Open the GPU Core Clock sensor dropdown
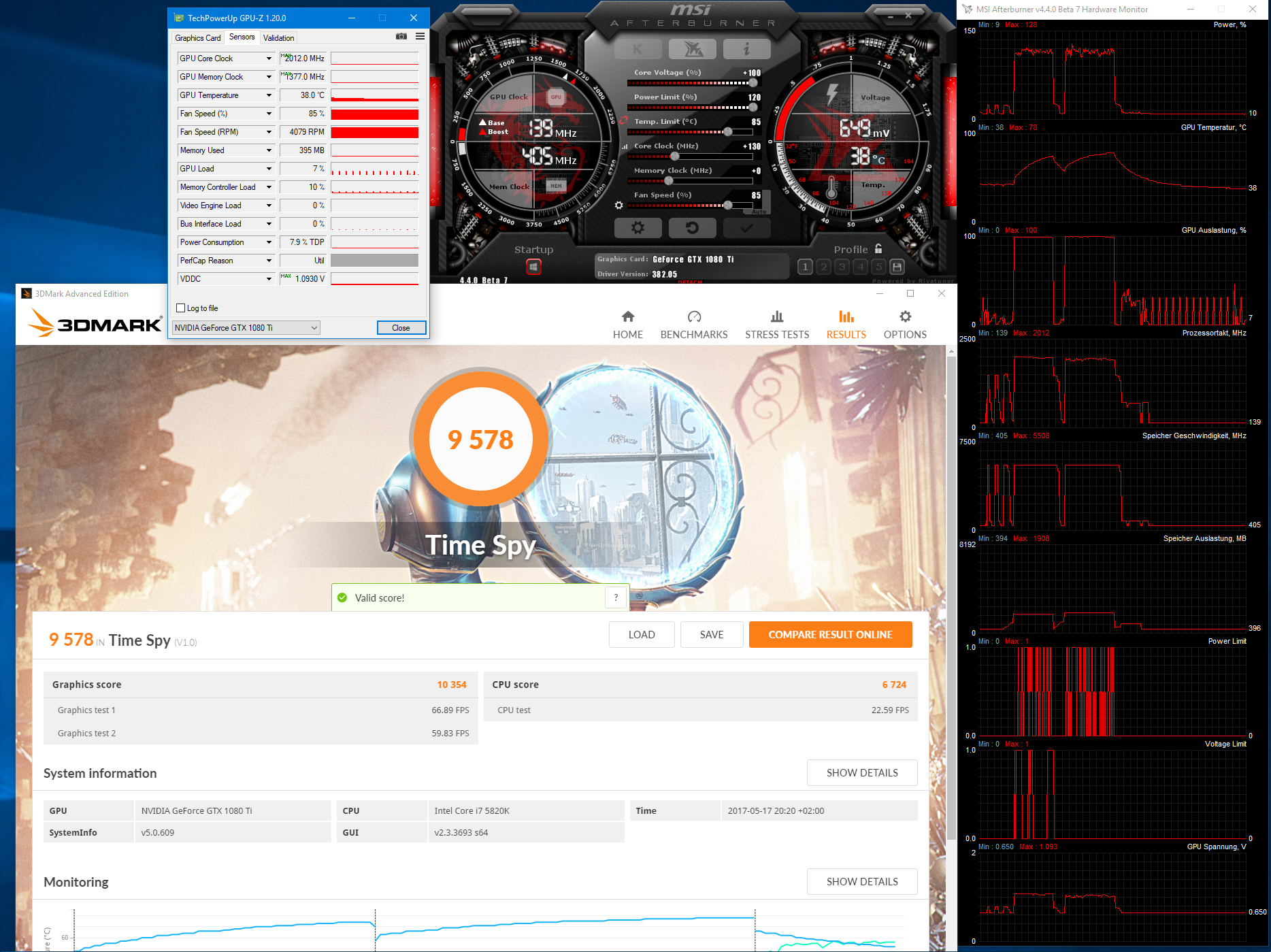1271x952 pixels. (269, 59)
